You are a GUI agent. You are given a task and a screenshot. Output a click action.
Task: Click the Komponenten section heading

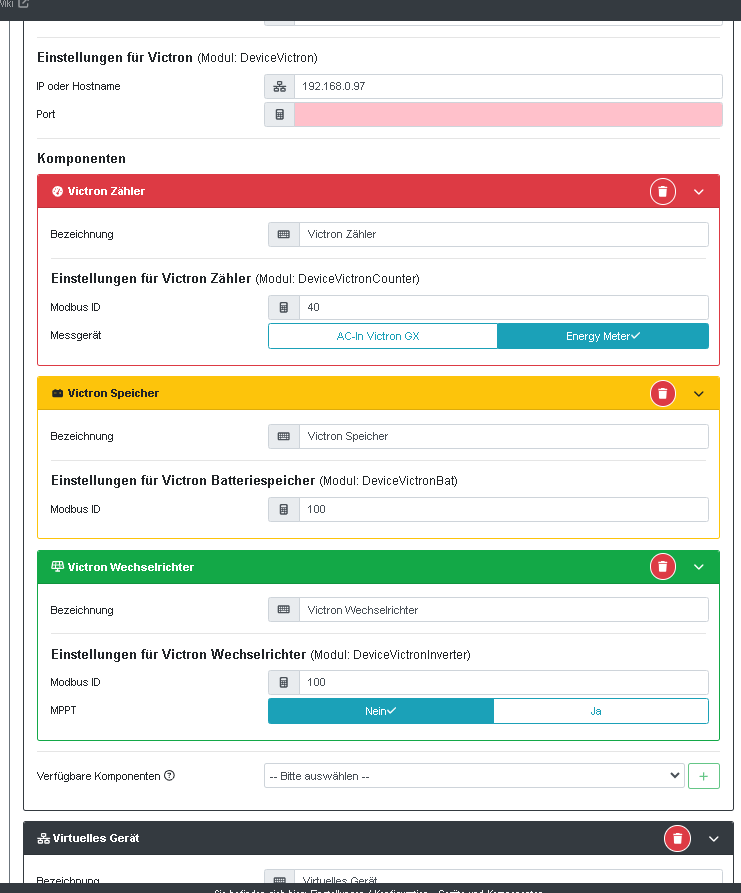click(x=81, y=159)
